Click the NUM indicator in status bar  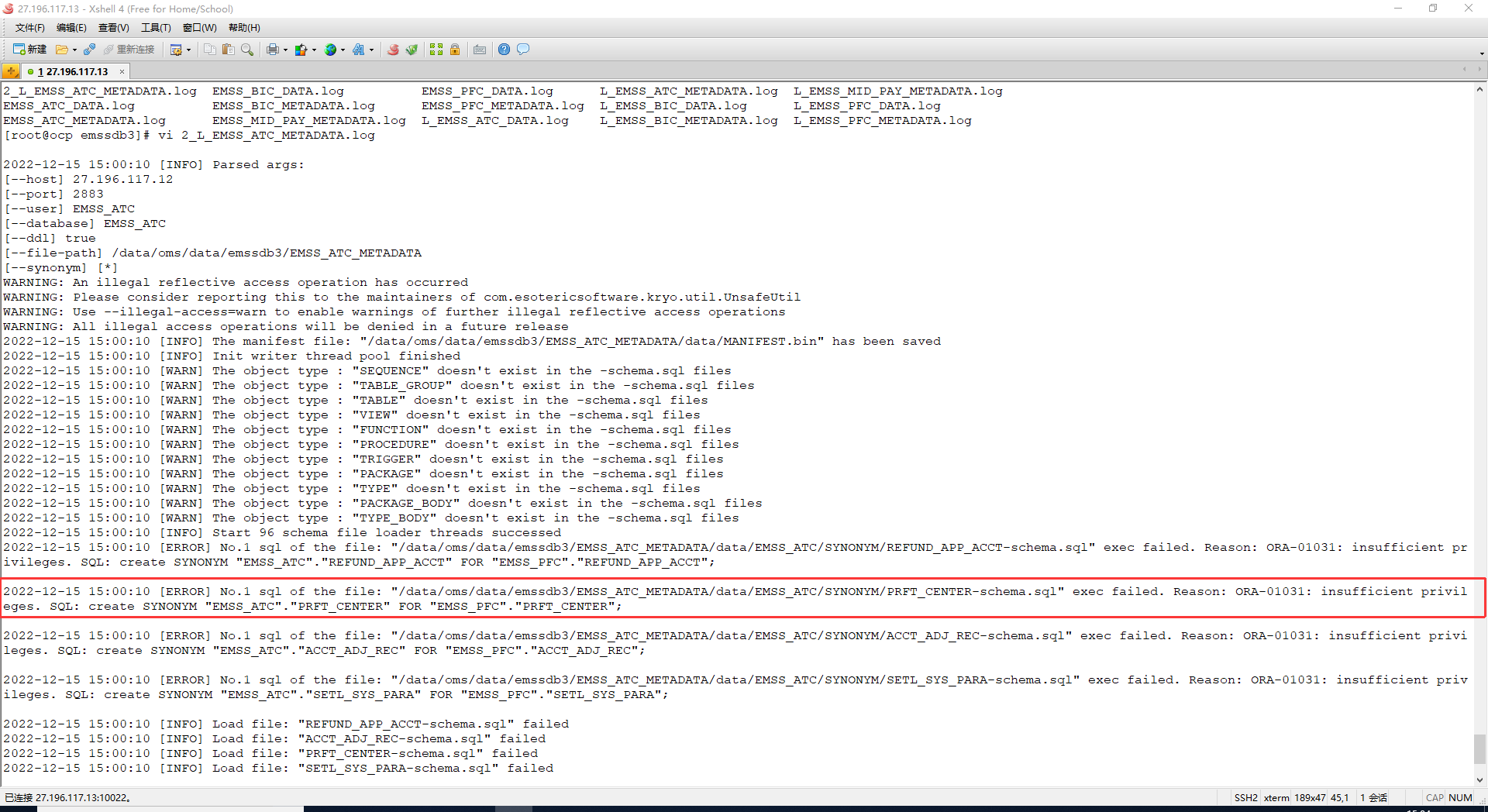coord(1460,797)
